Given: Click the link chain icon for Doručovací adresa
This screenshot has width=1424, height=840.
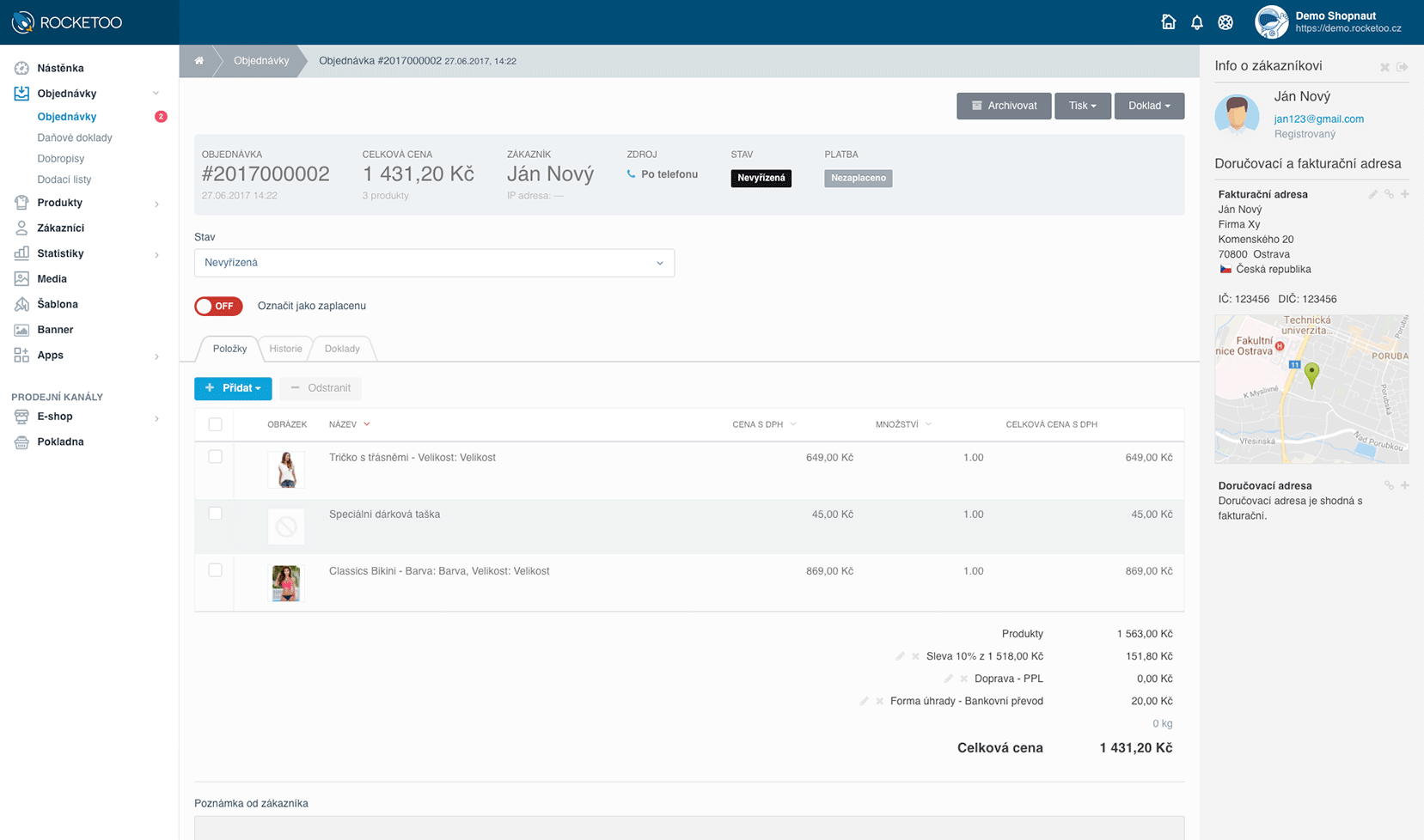Looking at the screenshot, I should [x=1389, y=486].
